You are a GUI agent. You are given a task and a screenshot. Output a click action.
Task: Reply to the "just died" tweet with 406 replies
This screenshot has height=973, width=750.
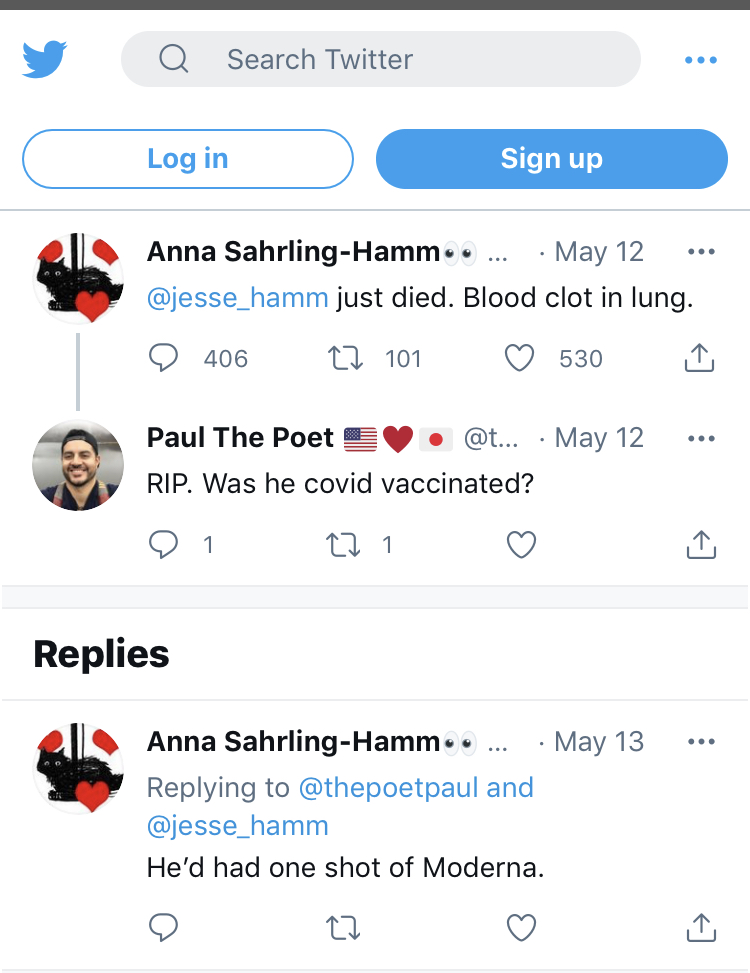coord(163,358)
